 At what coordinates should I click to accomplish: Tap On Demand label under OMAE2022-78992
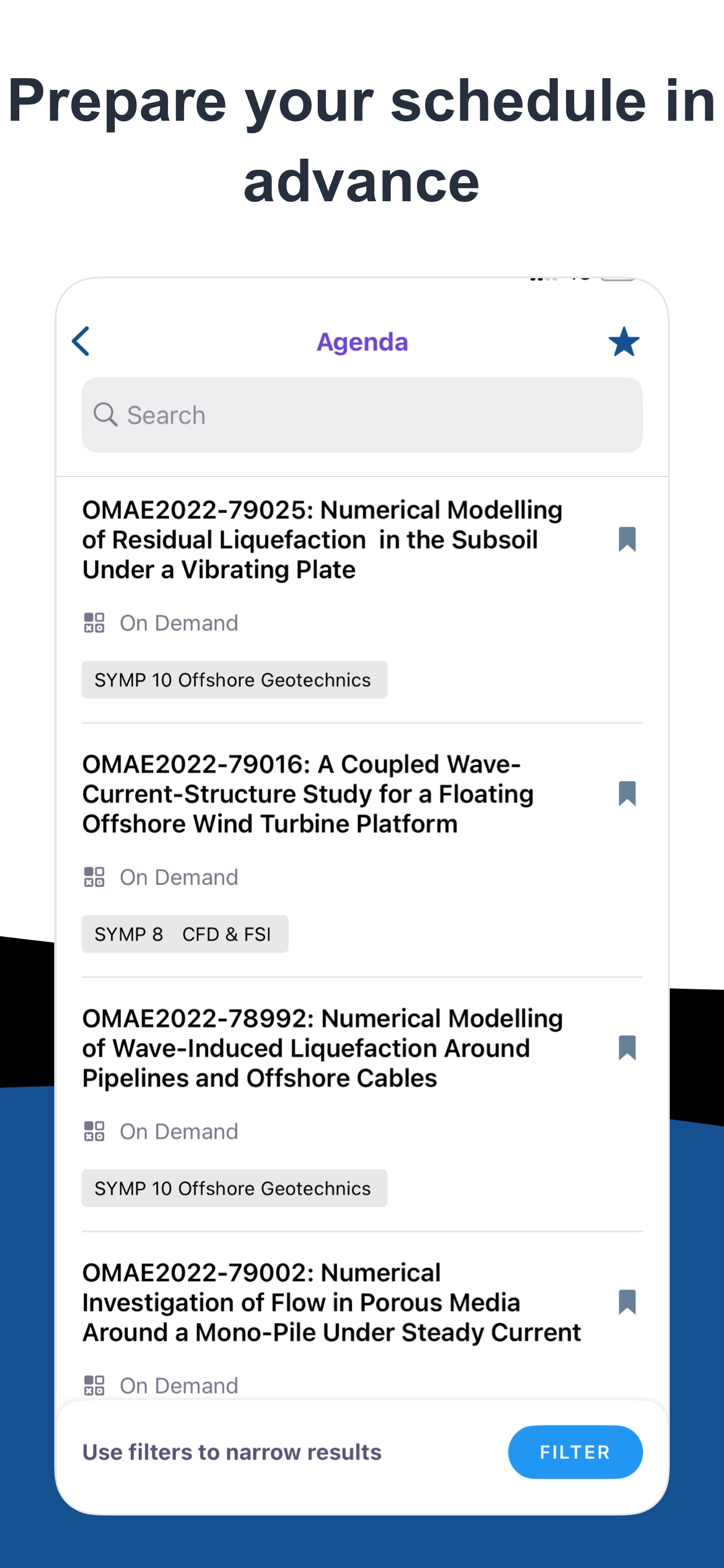click(179, 1131)
